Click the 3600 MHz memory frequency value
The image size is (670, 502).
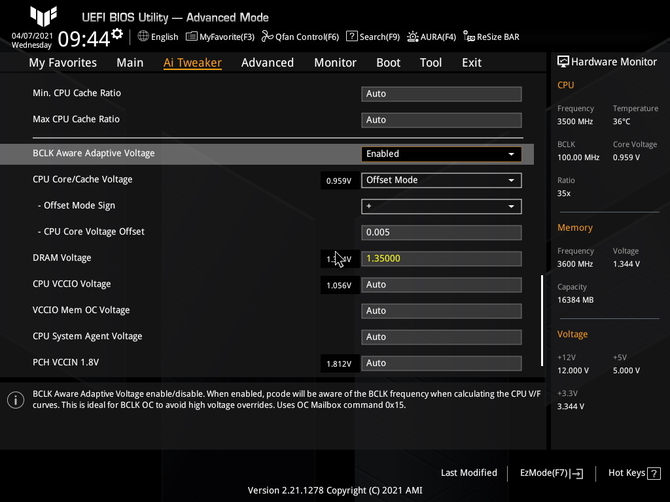coord(575,264)
